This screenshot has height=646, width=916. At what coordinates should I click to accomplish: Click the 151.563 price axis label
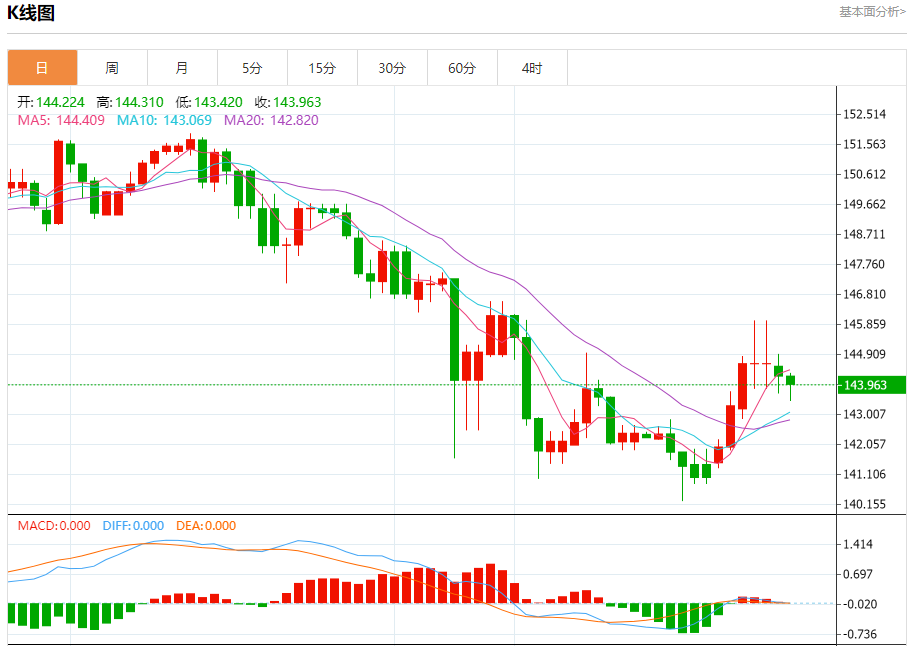tap(865, 144)
